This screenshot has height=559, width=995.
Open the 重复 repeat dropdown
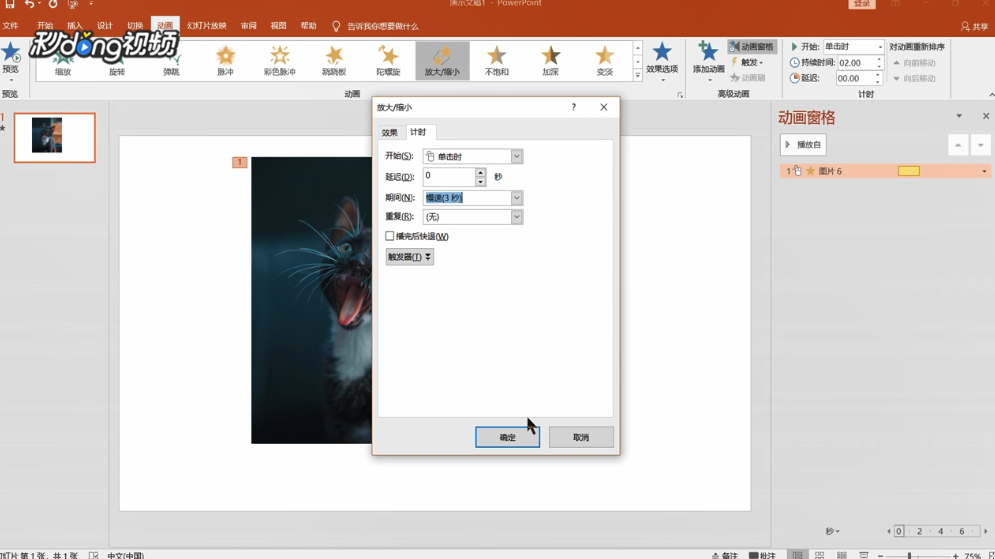517,217
